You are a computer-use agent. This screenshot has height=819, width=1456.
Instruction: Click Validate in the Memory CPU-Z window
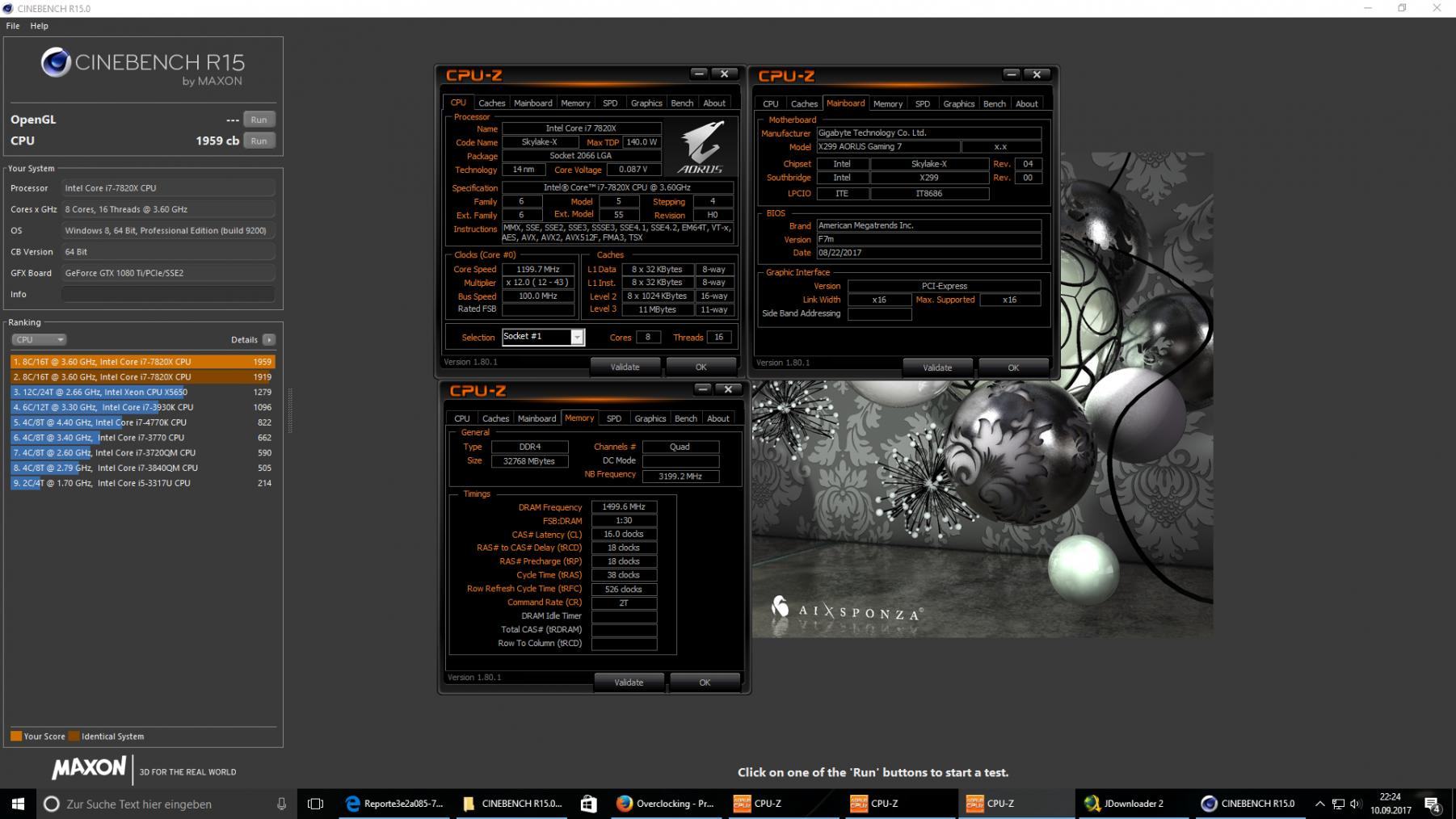click(x=629, y=682)
